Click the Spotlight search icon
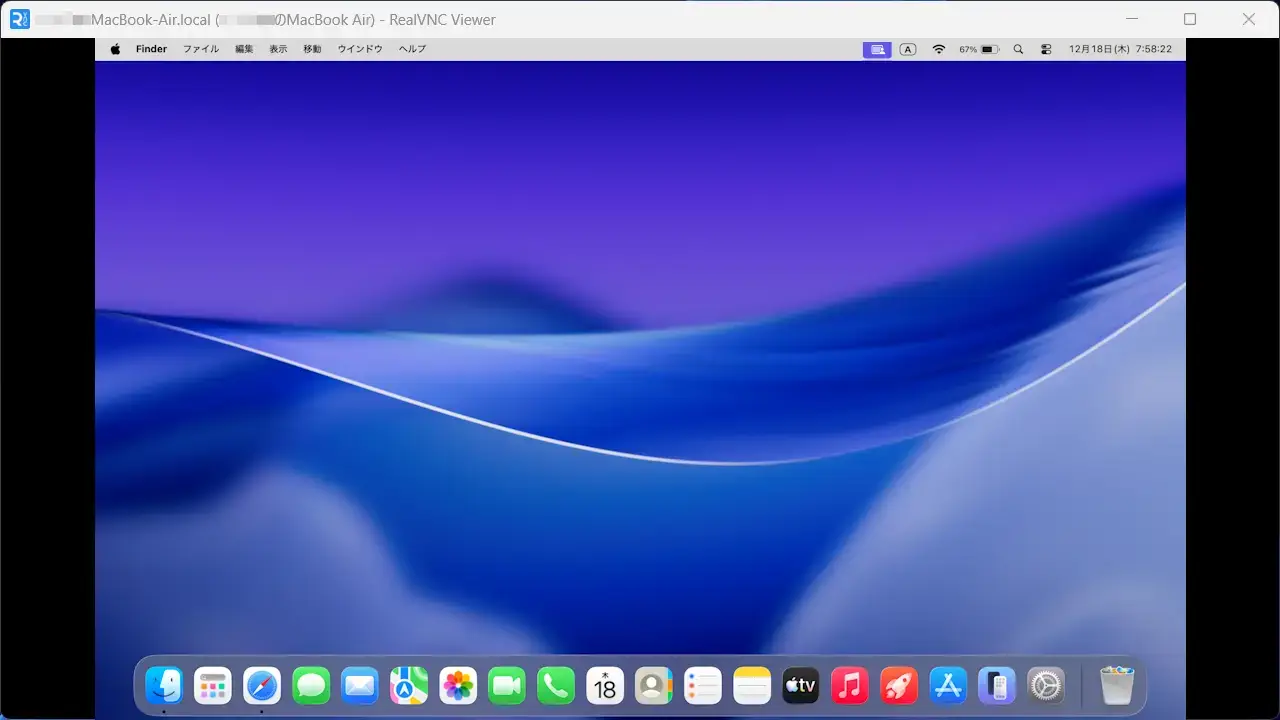Image resolution: width=1280 pixels, height=720 pixels. [1018, 49]
